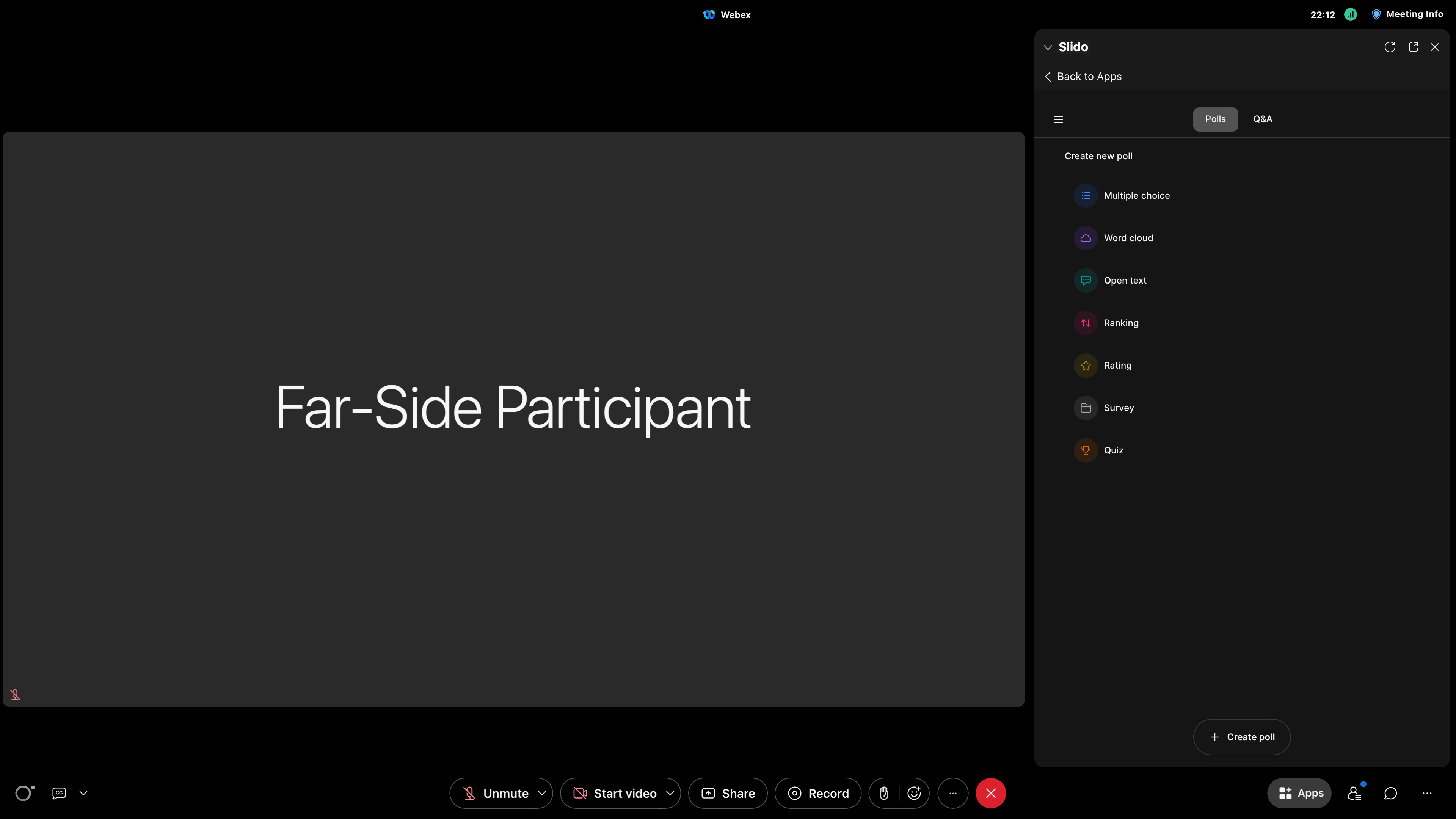The image size is (1456, 819).
Task: Open the chat panel
Action: 1390,793
